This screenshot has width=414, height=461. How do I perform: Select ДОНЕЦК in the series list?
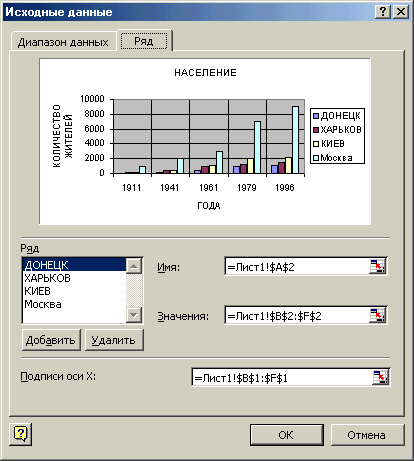(x=74, y=265)
